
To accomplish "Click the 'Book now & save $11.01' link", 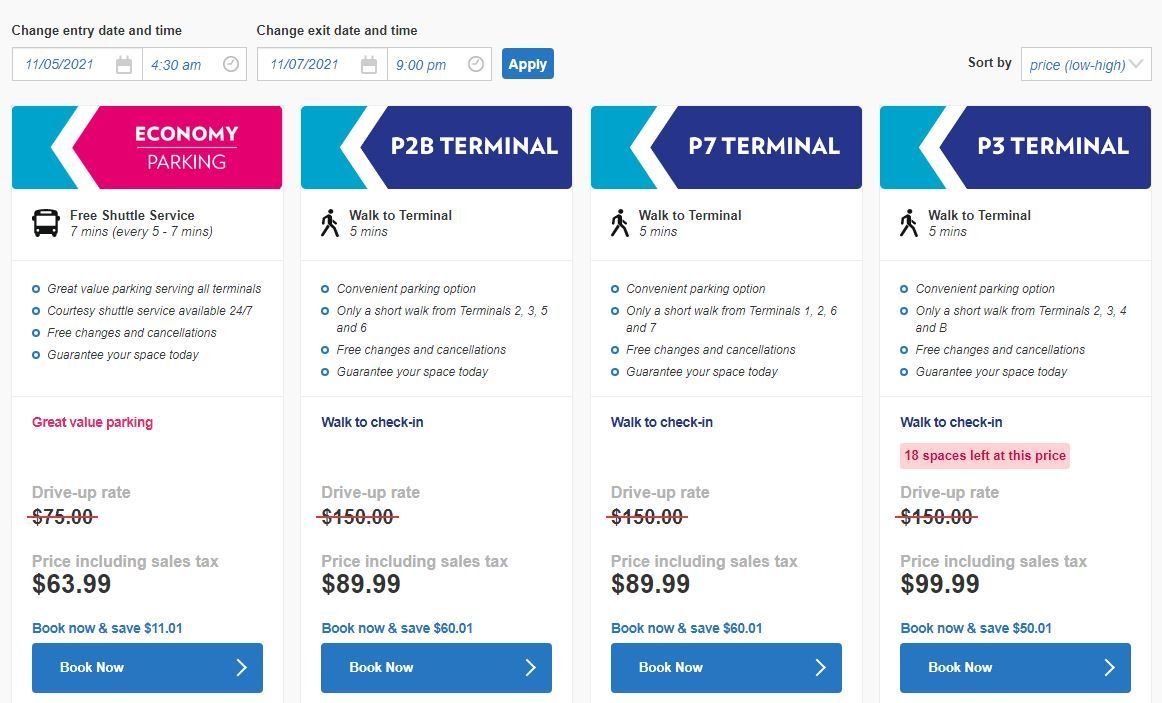I will (x=106, y=628).
